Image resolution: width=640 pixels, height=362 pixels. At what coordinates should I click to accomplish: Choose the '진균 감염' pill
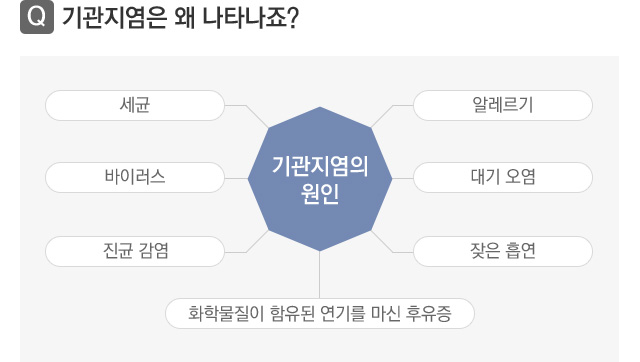click(135, 251)
